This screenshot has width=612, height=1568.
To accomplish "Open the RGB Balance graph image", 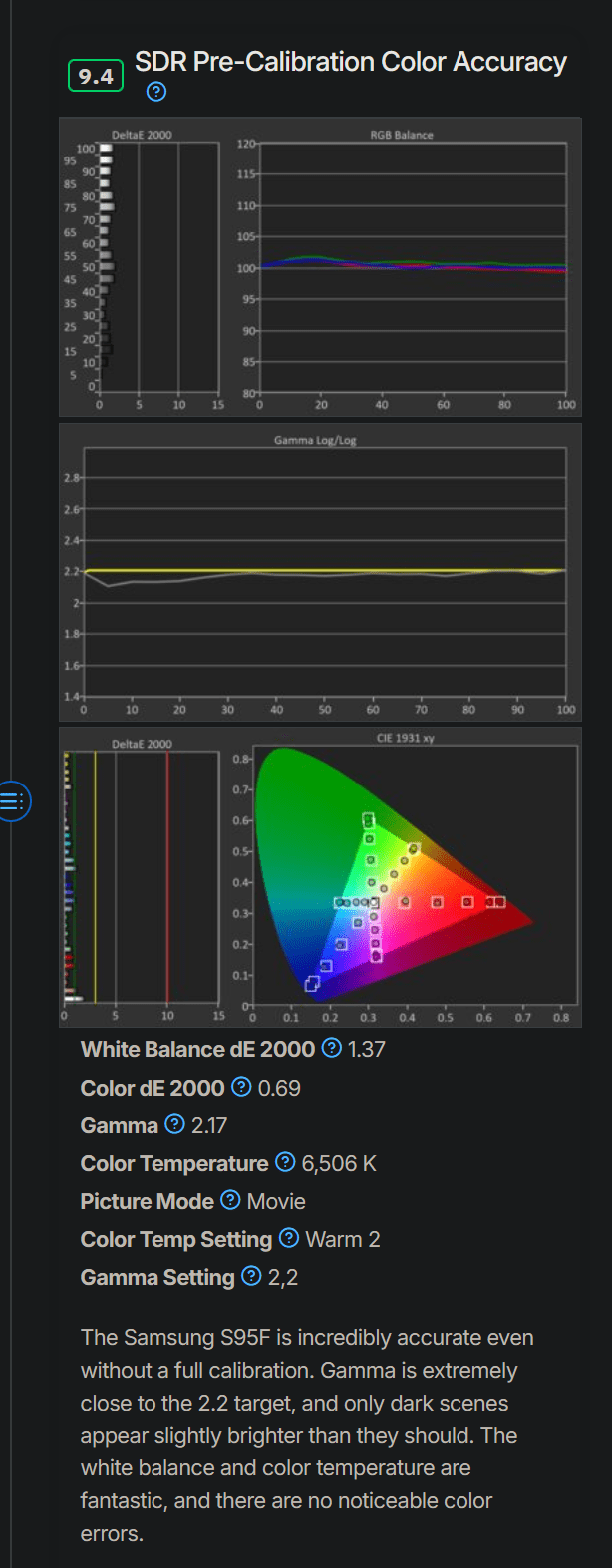I will click(403, 267).
